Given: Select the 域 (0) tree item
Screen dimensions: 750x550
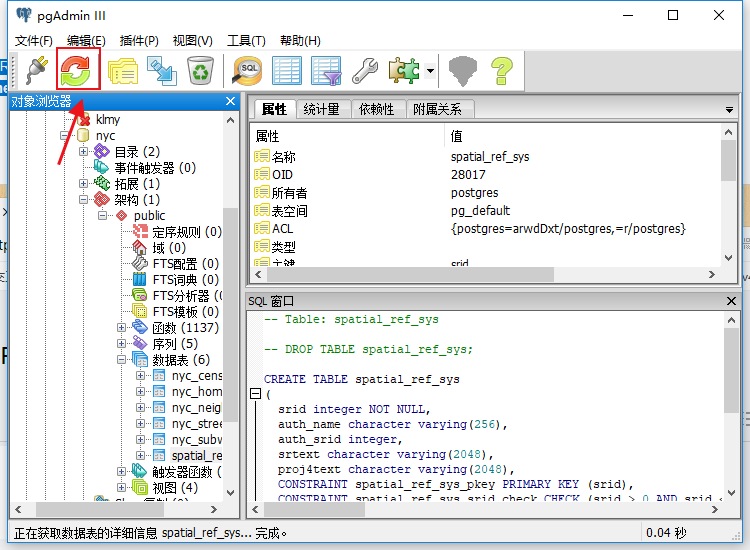Looking at the screenshot, I should (169, 248).
